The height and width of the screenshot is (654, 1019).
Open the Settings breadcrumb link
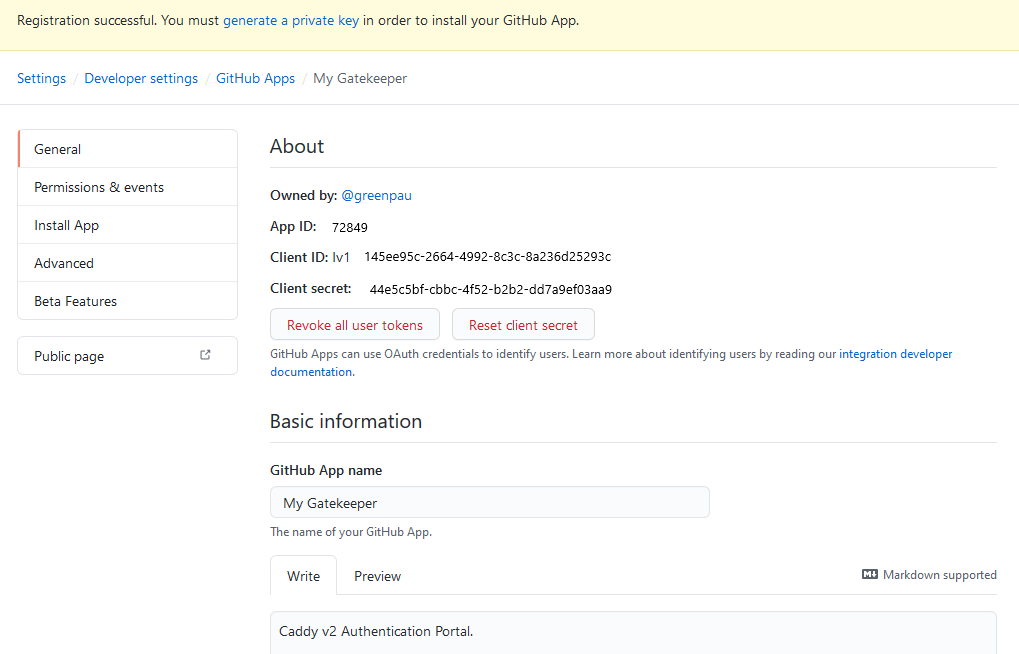click(41, 77)
